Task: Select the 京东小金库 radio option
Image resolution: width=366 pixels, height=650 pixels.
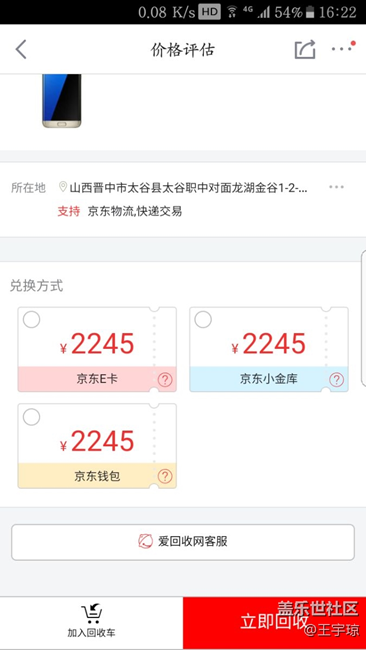Action: 203,320
